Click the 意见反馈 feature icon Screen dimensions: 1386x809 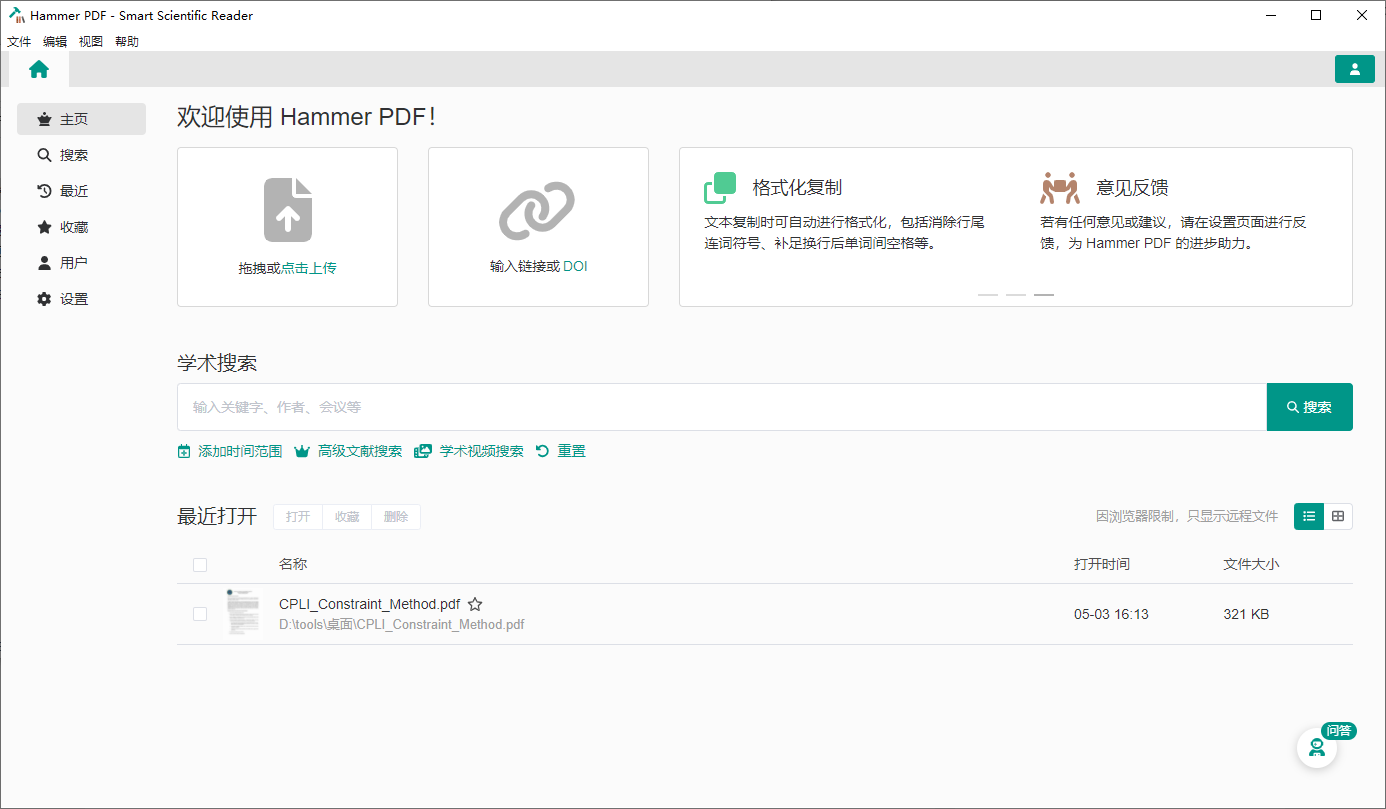(1060, 188)
